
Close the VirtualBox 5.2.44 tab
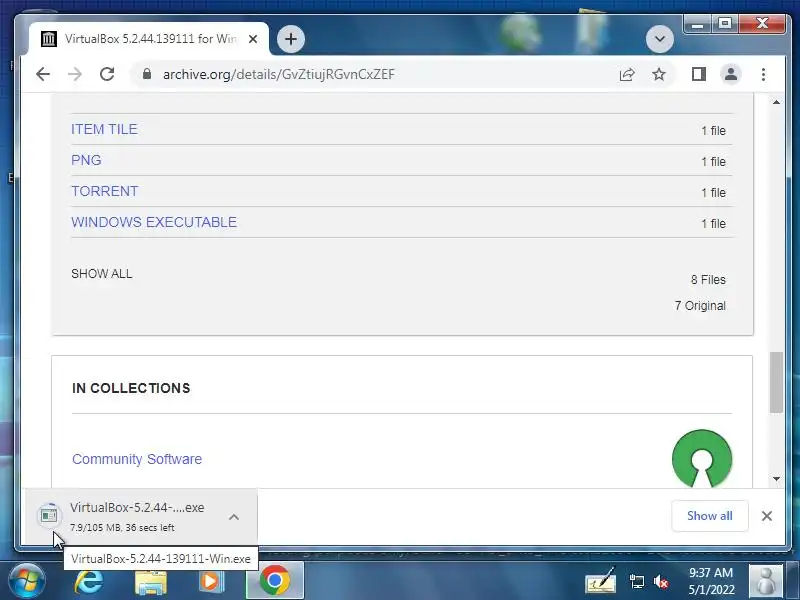point(253,39)
